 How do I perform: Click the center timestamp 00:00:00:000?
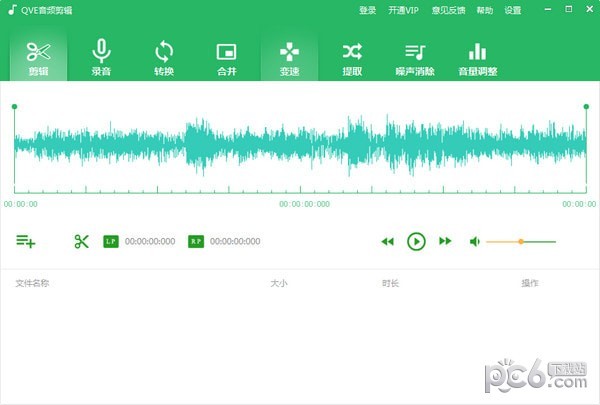pos(304,204)
